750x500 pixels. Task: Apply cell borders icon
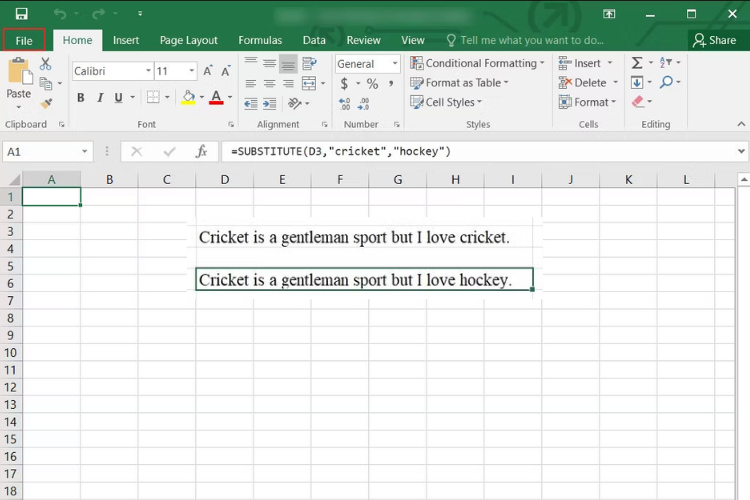click(153, 97)
